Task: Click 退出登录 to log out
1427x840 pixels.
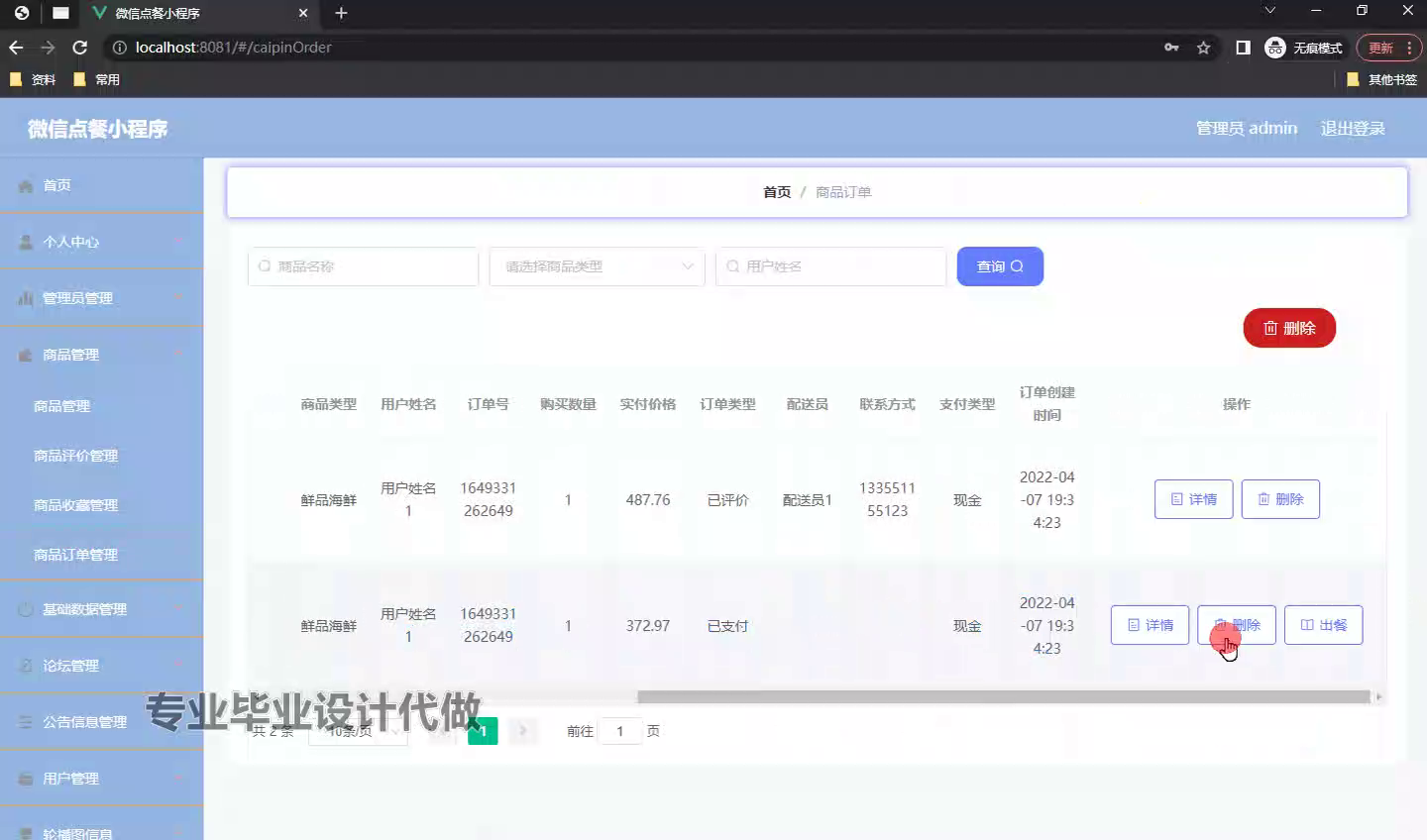Action: pos(1352,128)
